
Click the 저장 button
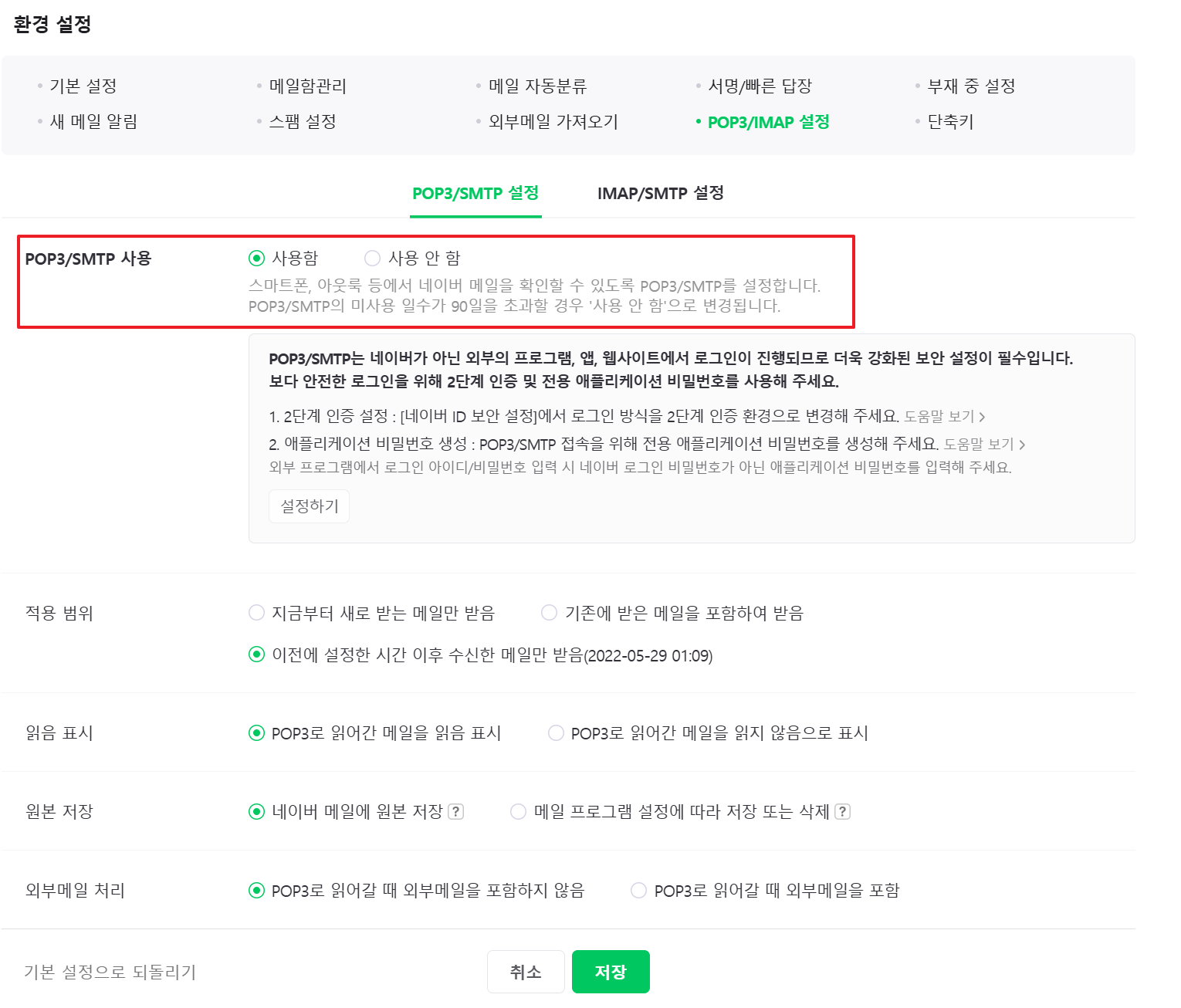pyautogui.click(x=611, y=972)
